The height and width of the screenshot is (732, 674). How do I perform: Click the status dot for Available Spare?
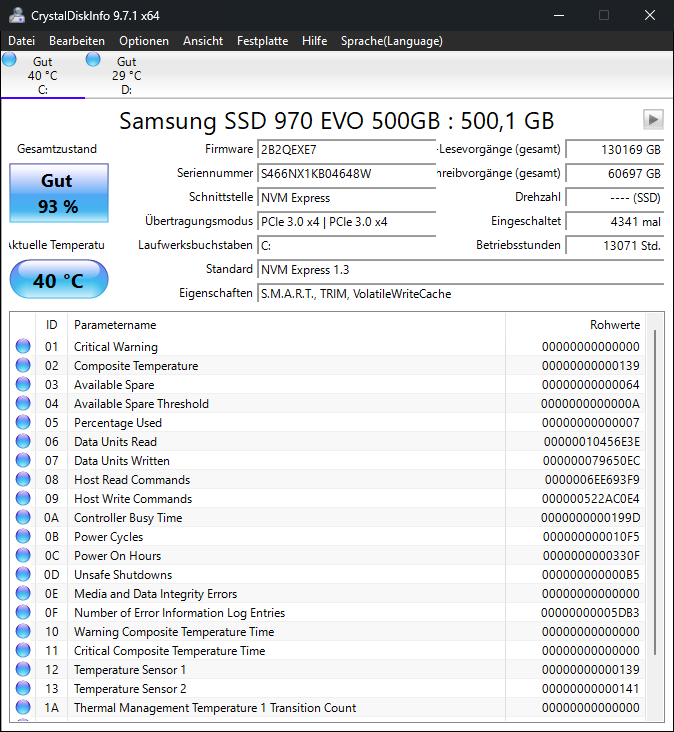[x=23, y=384]
